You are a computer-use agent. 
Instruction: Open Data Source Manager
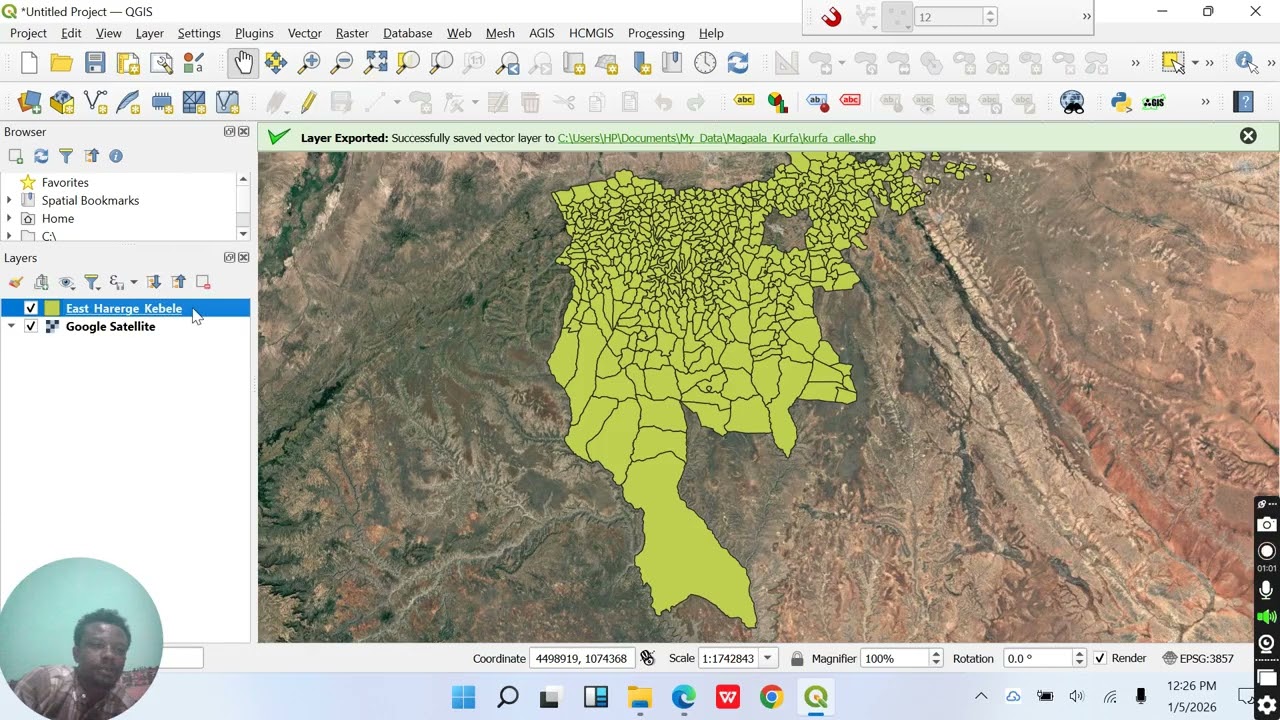coord(29,102)
